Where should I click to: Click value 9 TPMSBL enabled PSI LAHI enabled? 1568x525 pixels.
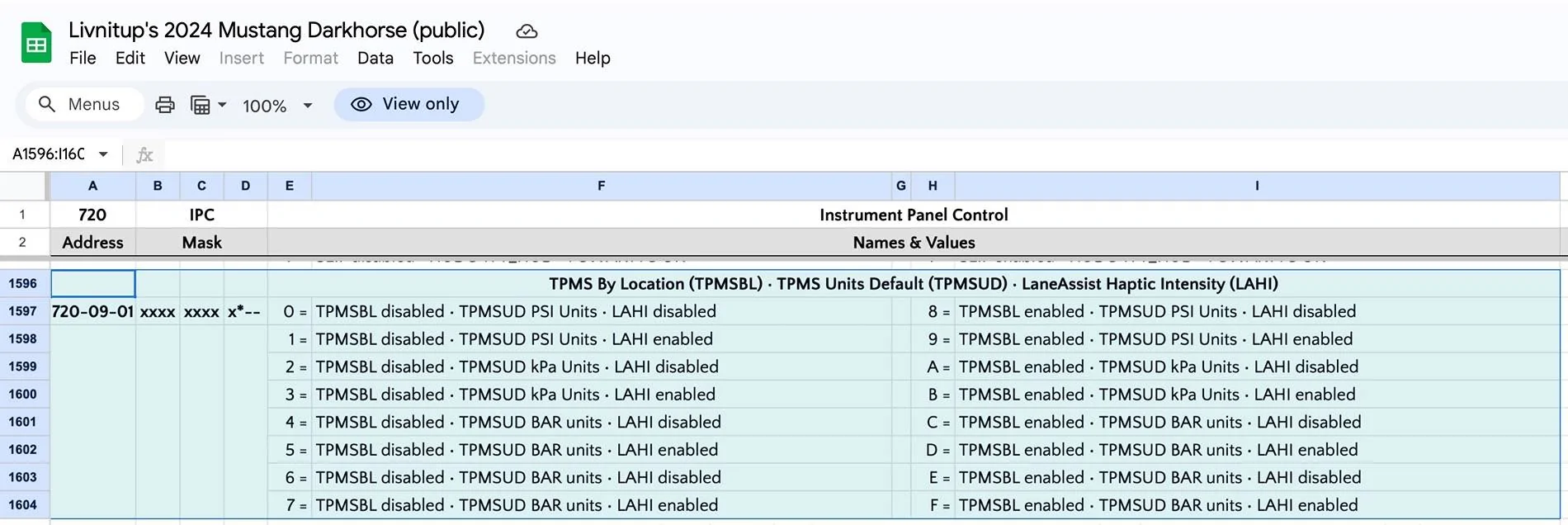point(1257,338)
